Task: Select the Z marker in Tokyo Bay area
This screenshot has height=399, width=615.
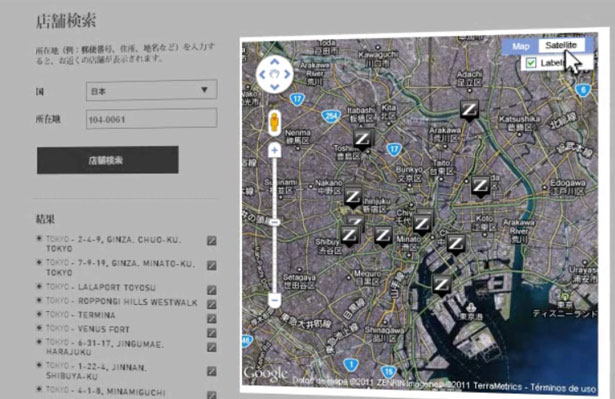Action: pos(441,285)
